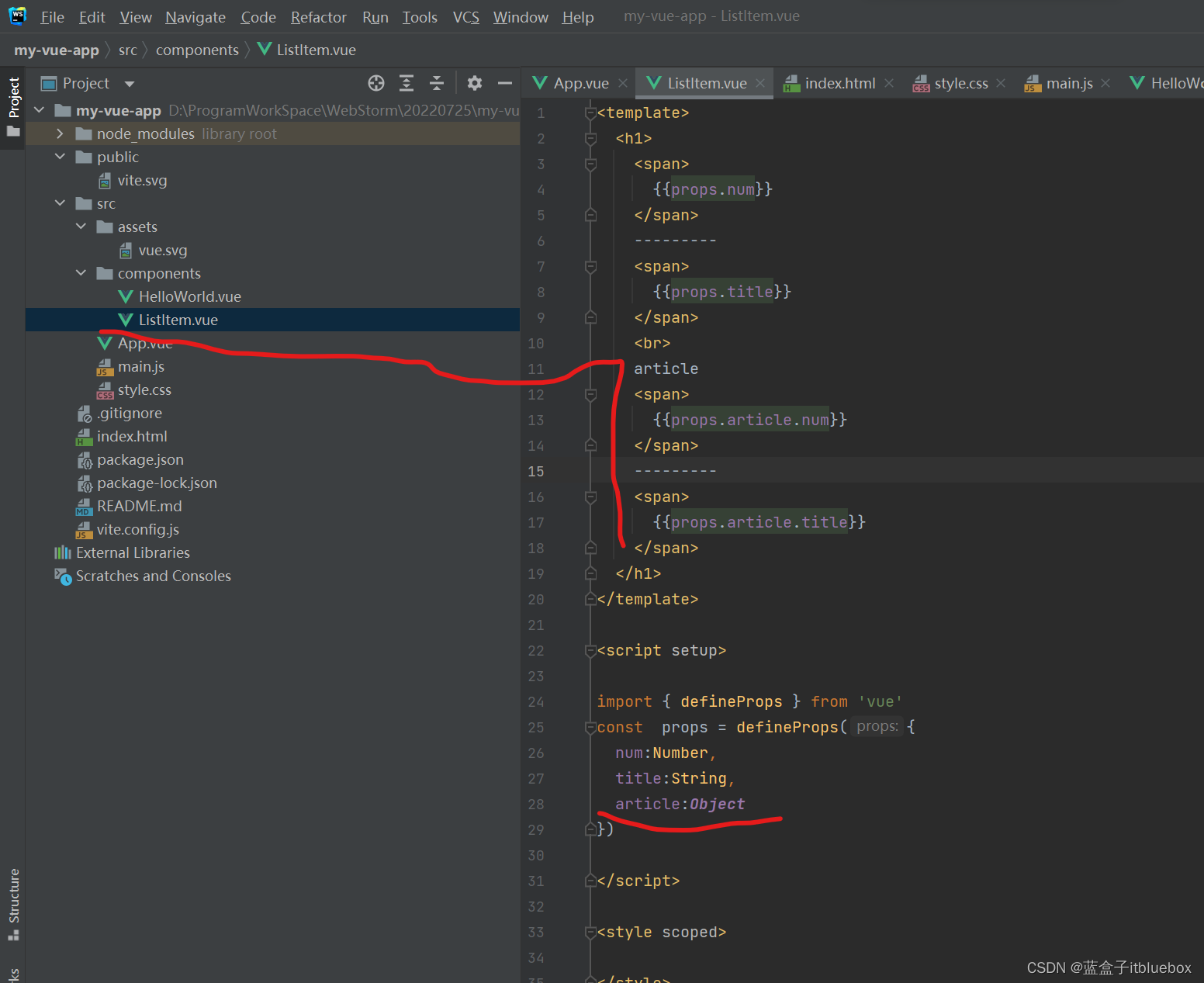The image size is (1204, 983).
Task: Click components in the breadcrumb path
Action: [x=197, y=50]
